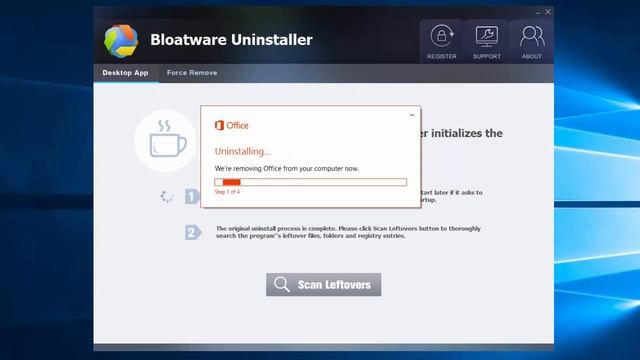Click the magnifier icon on Scan Leftovers
This screenshot has height=360, width=640.
(282, 284)
